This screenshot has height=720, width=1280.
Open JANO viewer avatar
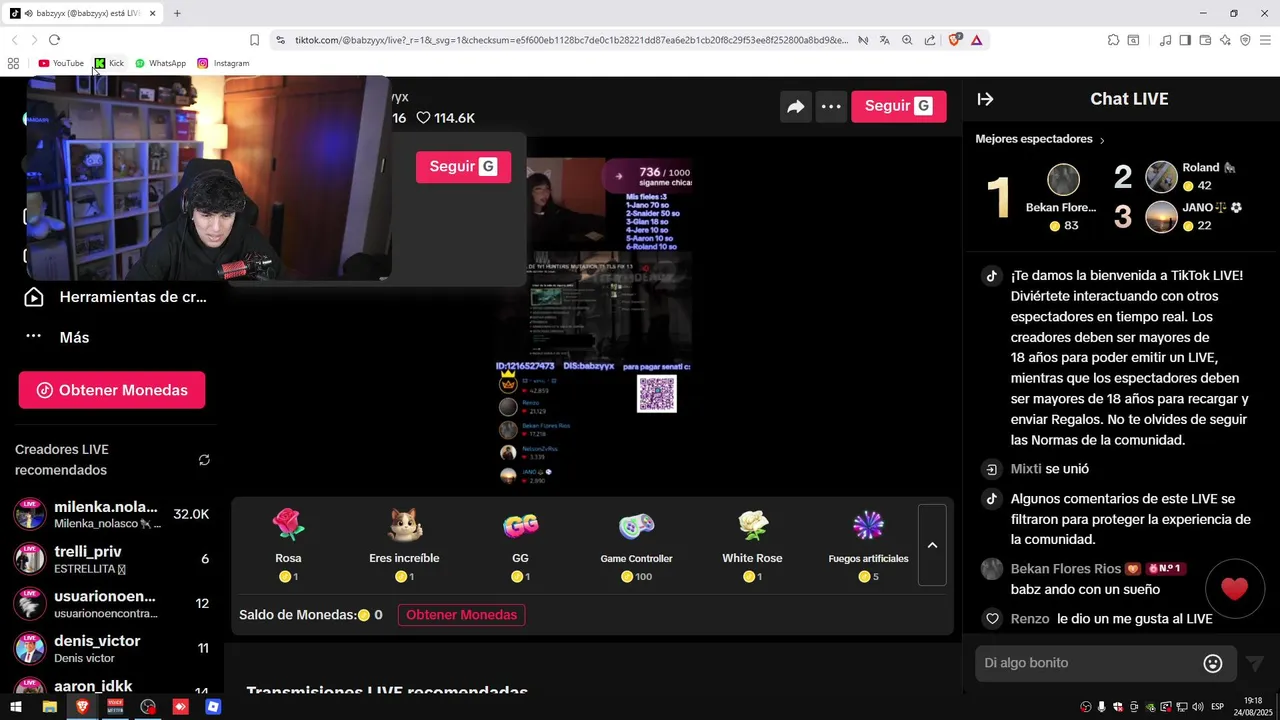click(1161, 216)
